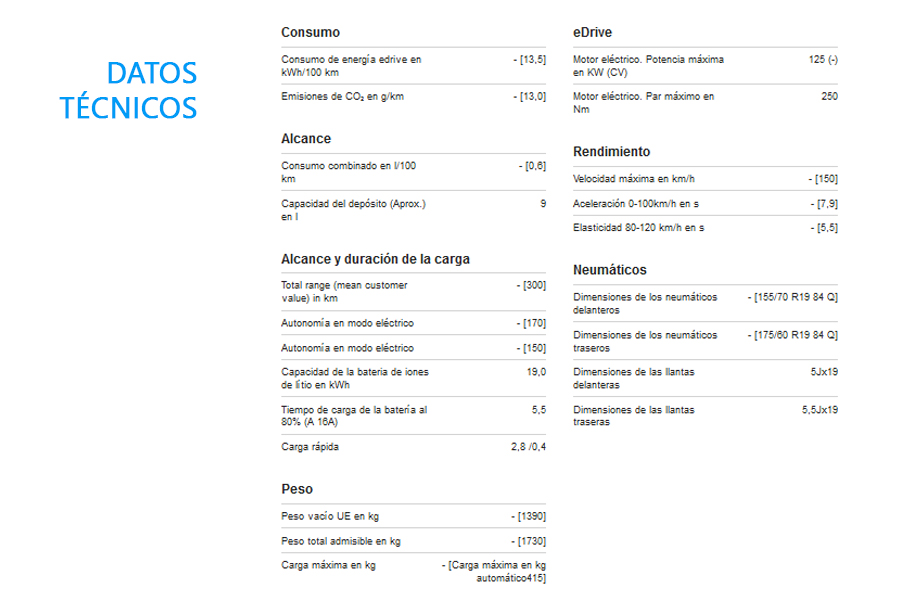Select the Consumo section heading
900x600 pixels.
310,32
